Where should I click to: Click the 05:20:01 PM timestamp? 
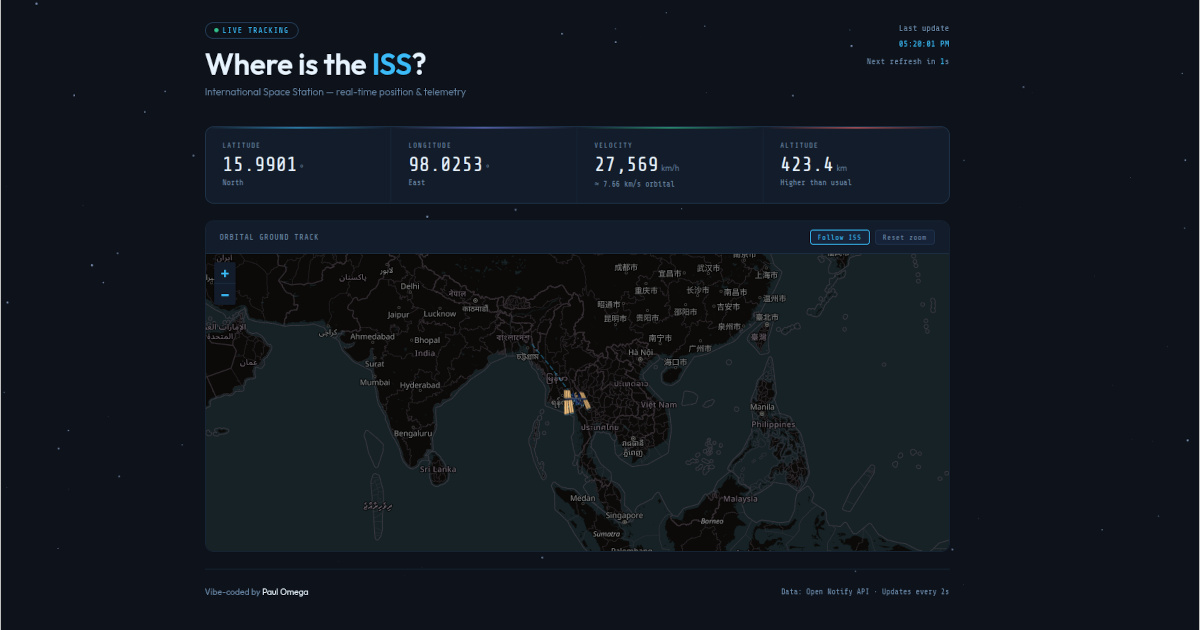coord(924,44)
